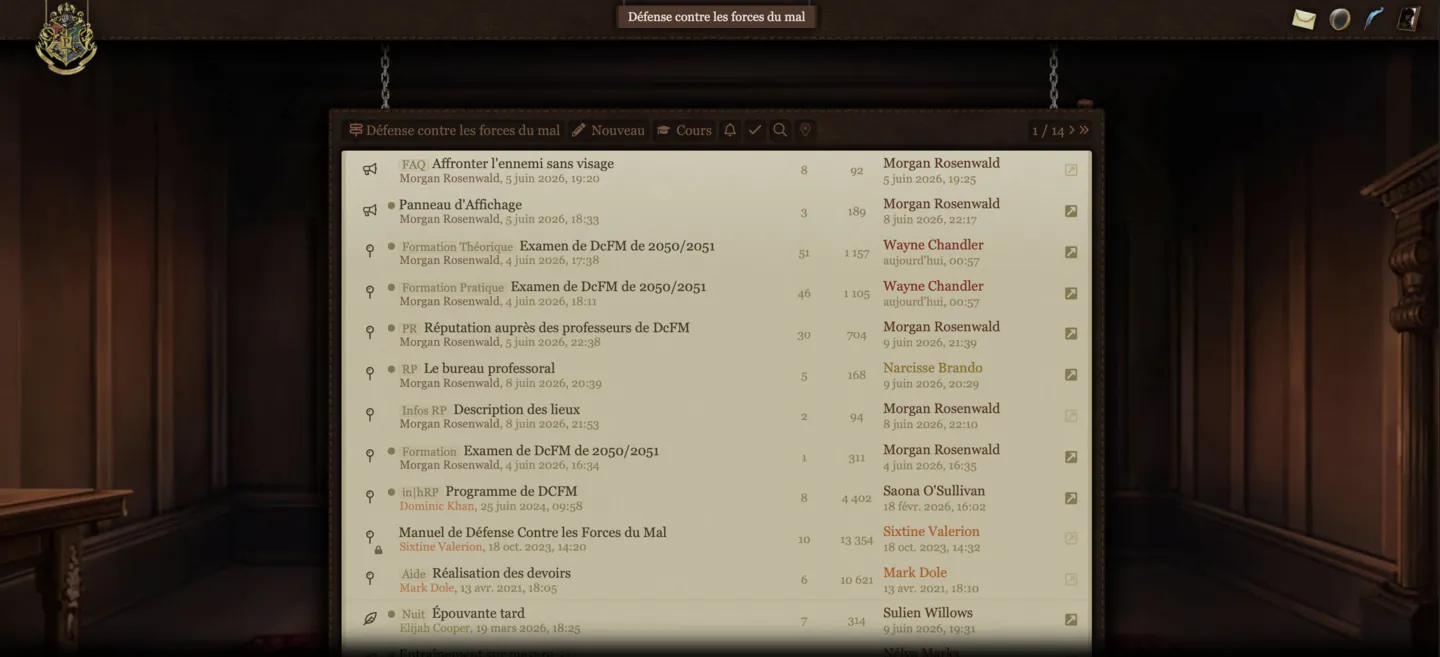Go to last post of Panneau d'Affichage
The width and height of the screenshot is (1440, 657).
(1071, 211)
